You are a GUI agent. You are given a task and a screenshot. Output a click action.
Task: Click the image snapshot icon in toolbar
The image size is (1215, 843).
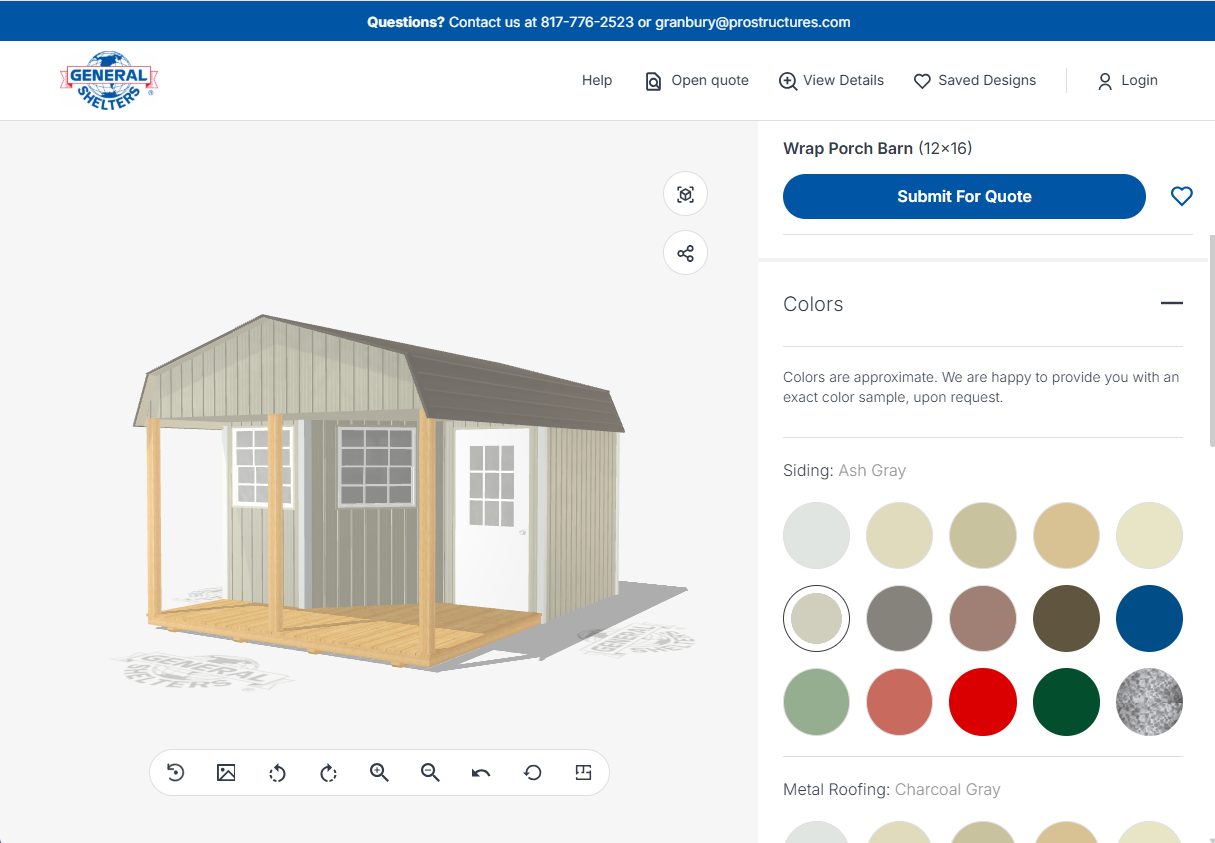(226, 772)
